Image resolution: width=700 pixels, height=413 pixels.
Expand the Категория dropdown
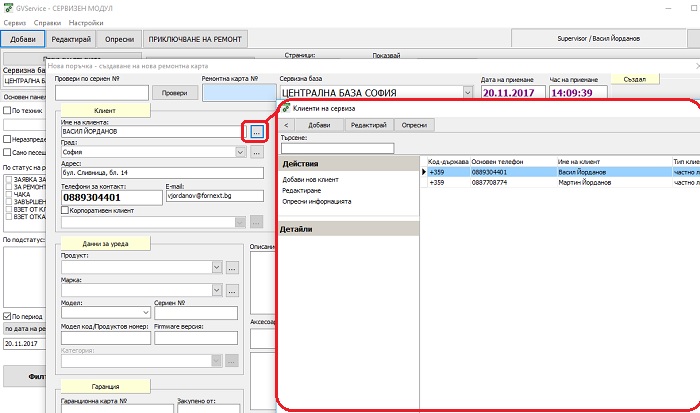[x=217, y=360]
